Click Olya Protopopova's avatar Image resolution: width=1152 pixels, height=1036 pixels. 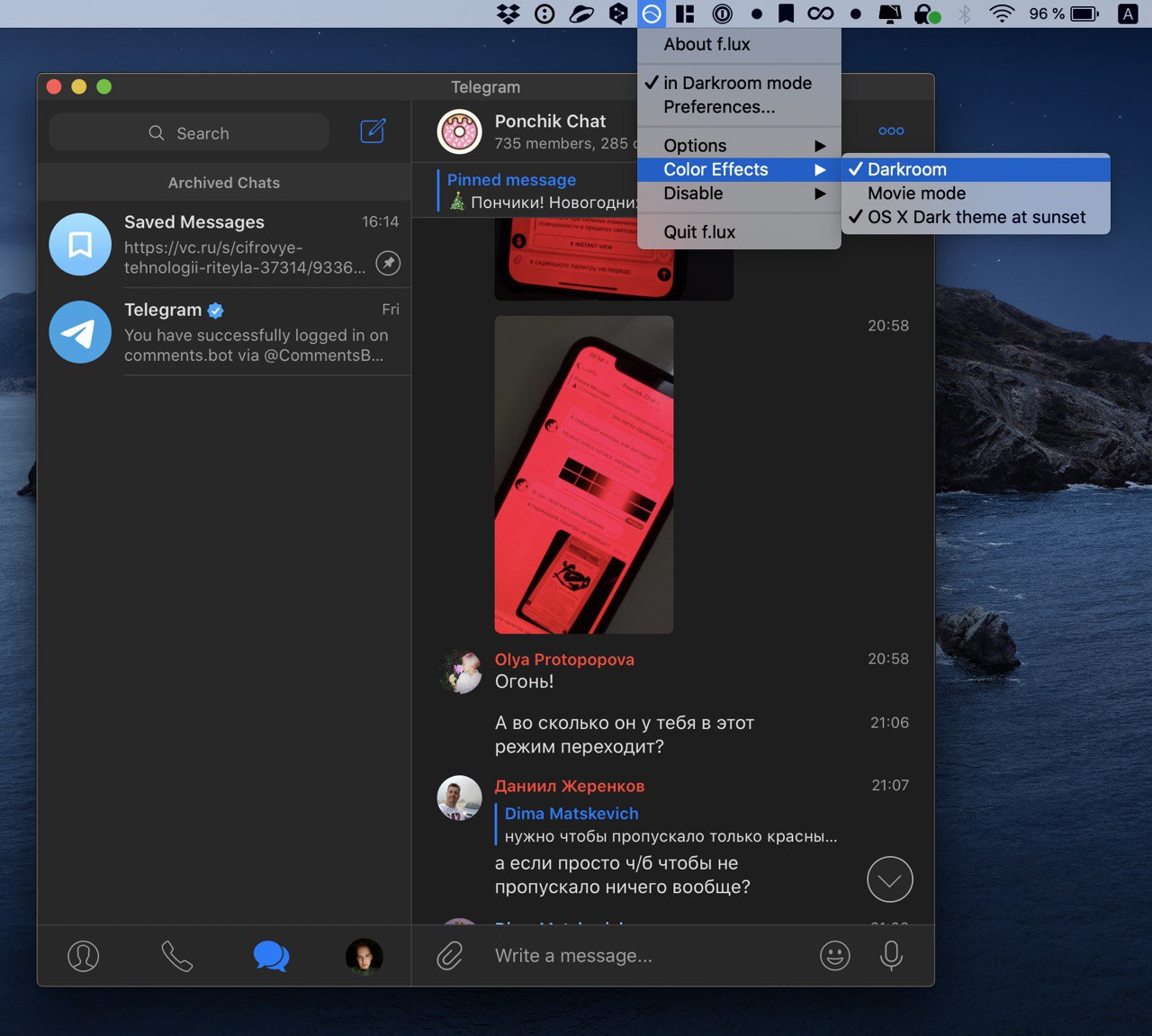(x=460, y=671)
